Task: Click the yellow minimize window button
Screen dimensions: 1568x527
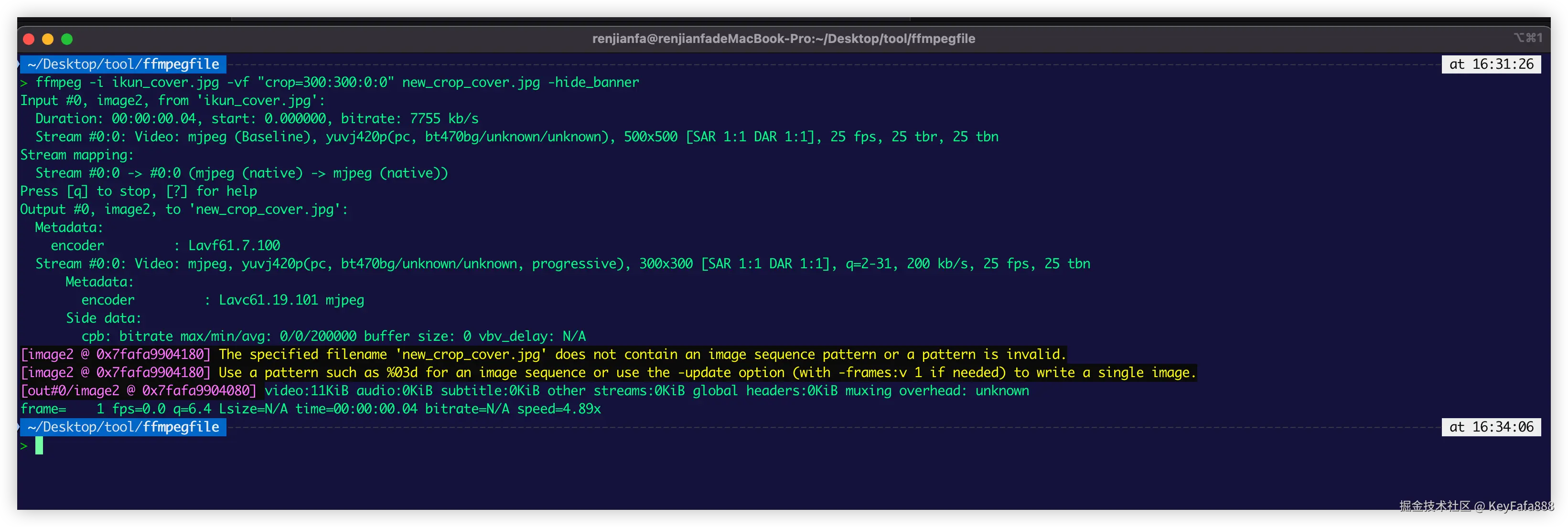Action: tap(48, 39)
